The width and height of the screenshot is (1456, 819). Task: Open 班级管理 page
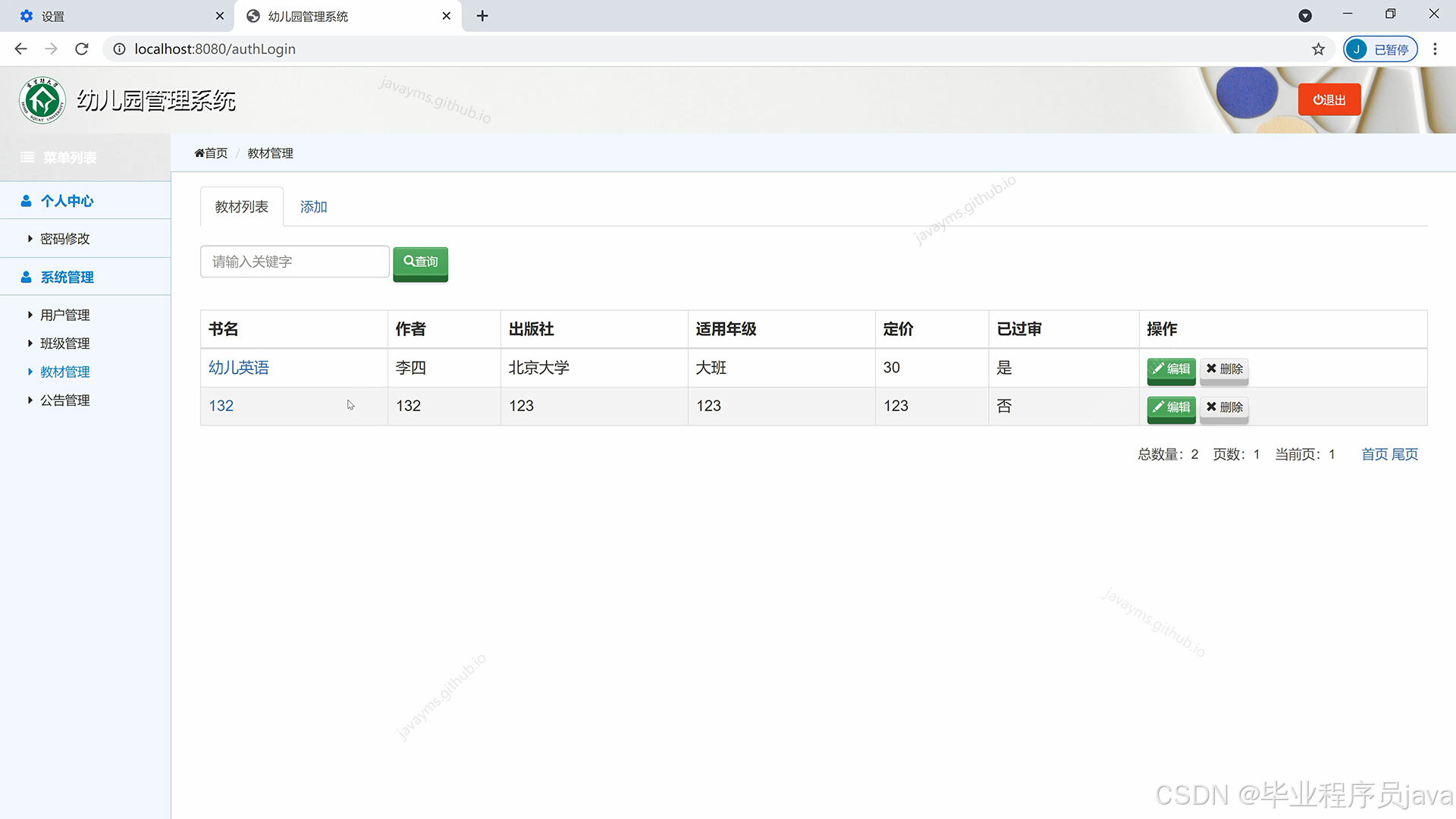coord(65,344)
